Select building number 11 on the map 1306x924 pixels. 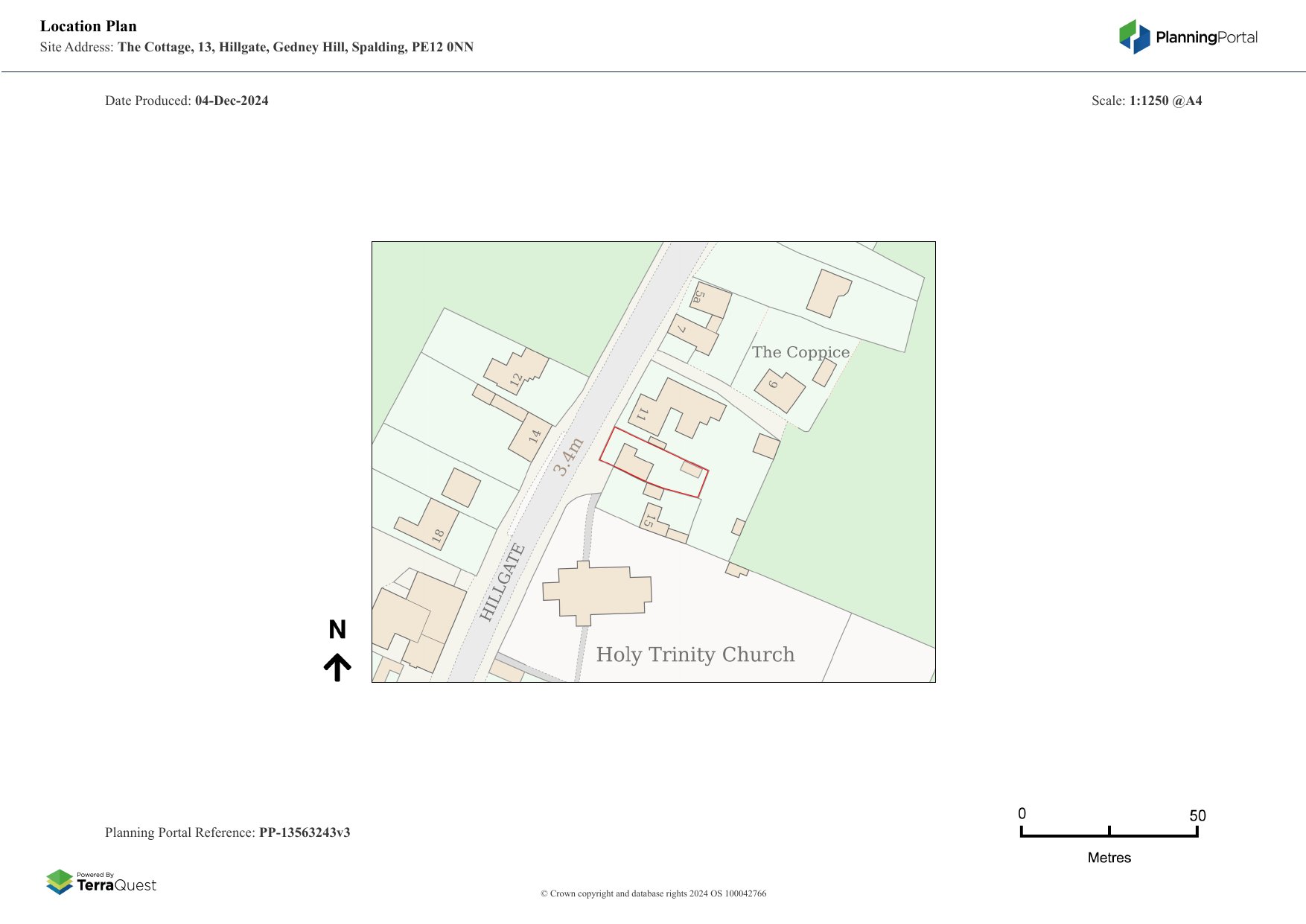tap(674, 410)
